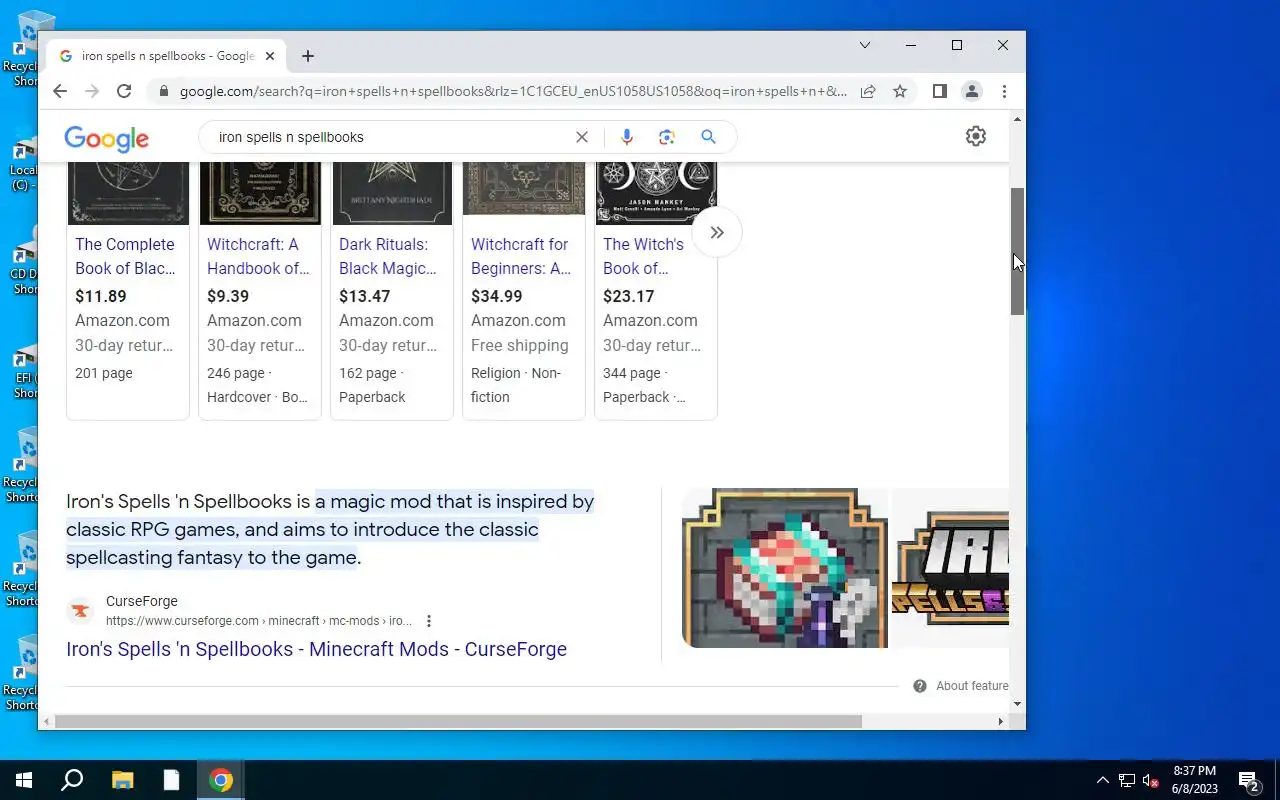Open Witchcraft for Beginners product
Viewport: 1280px width, 800px height.
click(521, 256)
